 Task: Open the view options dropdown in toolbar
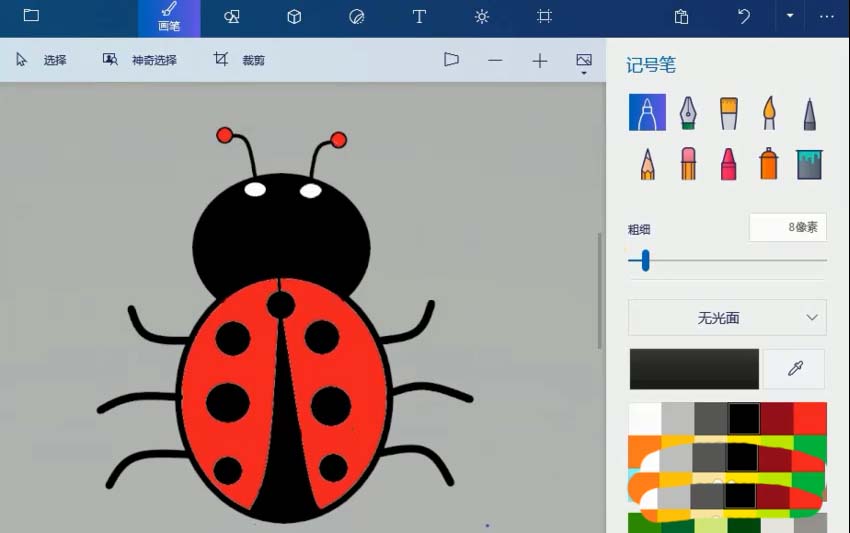(x=584, y=63)
